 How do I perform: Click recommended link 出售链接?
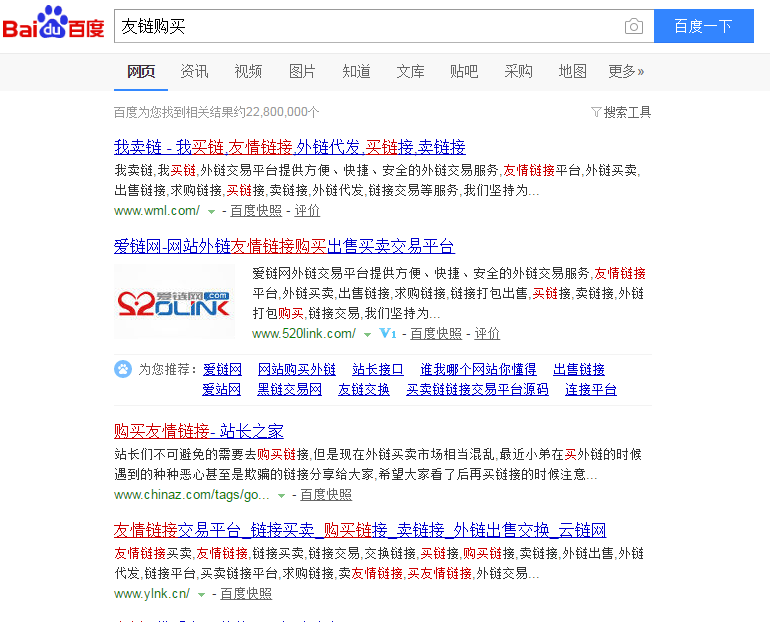coord(579,369)
